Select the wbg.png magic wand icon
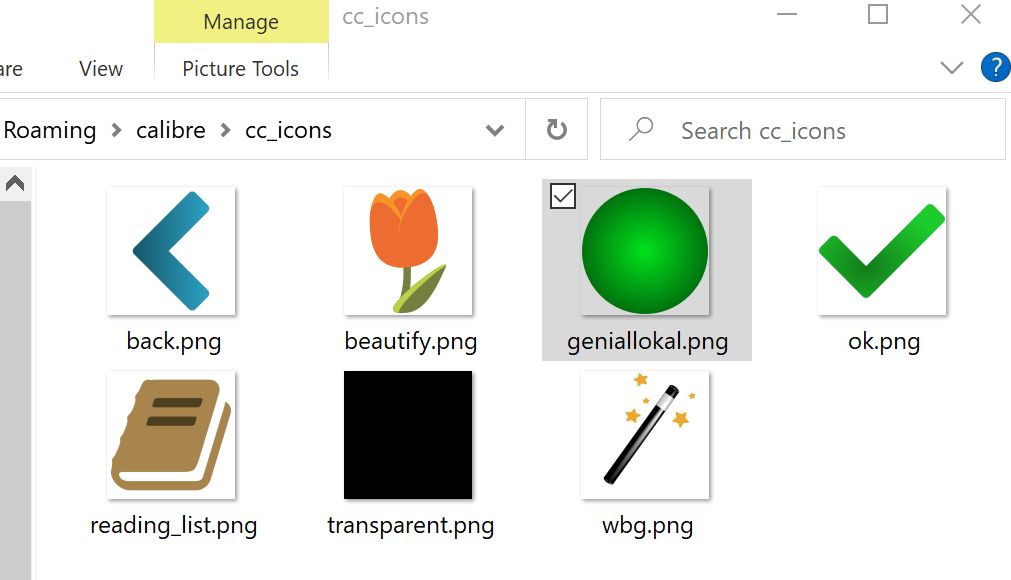This screenshot has width=1011, height=580. pos(646,435)
